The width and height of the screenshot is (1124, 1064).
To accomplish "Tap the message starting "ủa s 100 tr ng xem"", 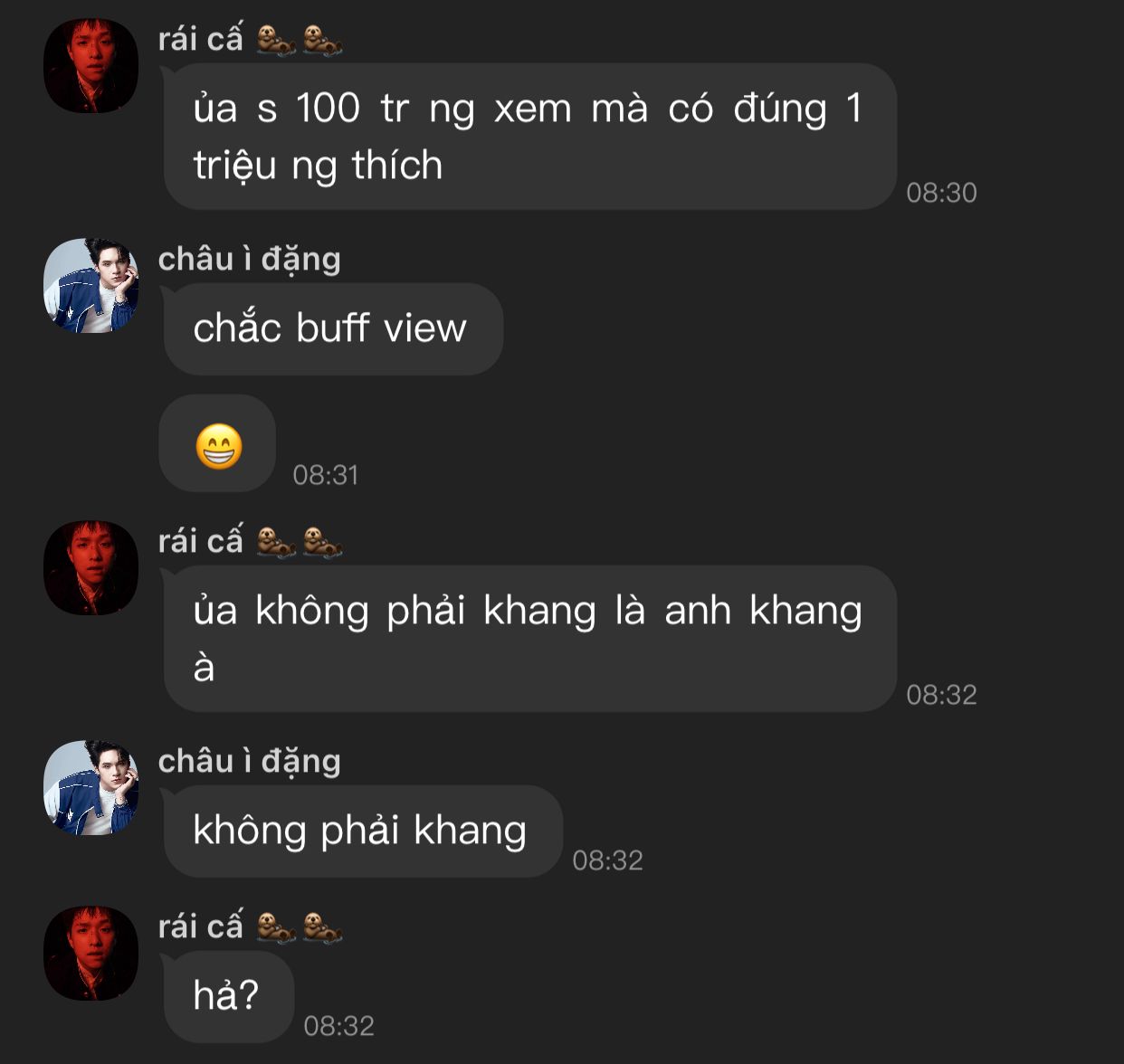I will [530, 137].
